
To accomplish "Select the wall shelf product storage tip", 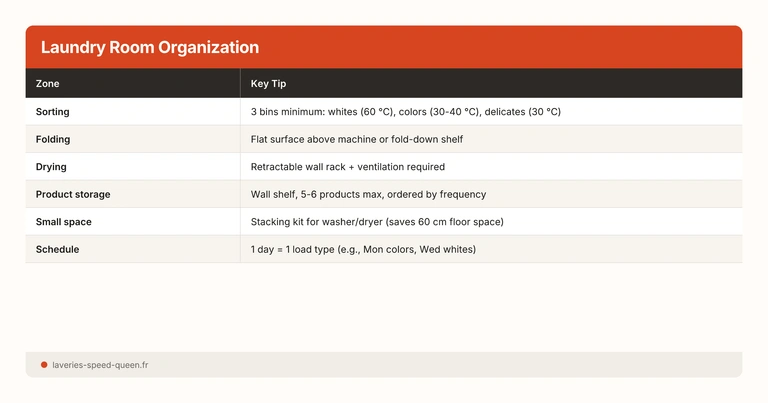I will click(368, 194).
